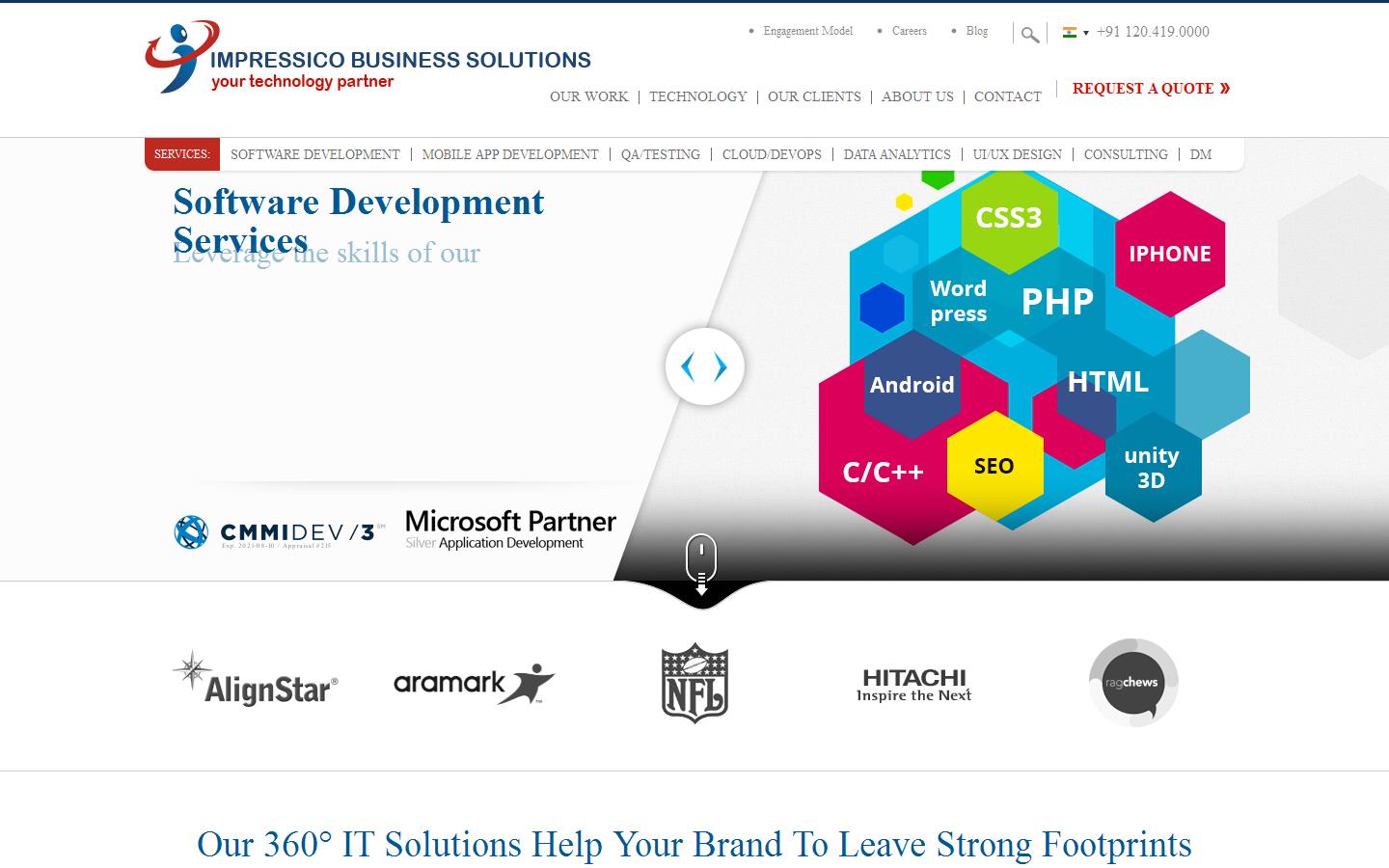Click the search magnifier icon
This screenshot has height=868, width=1389.
click(1028, 33)
